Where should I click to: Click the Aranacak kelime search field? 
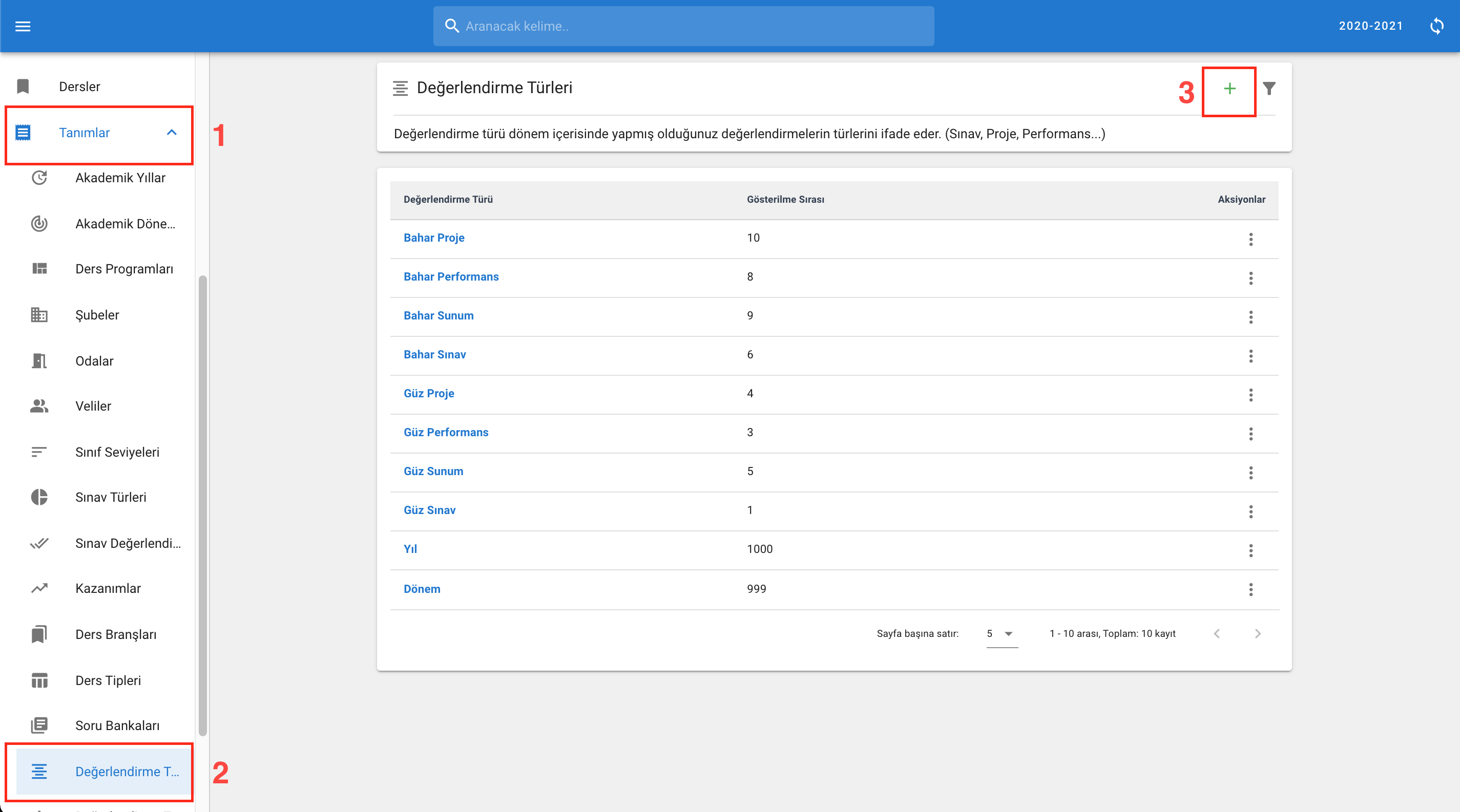tap(683, 26)
